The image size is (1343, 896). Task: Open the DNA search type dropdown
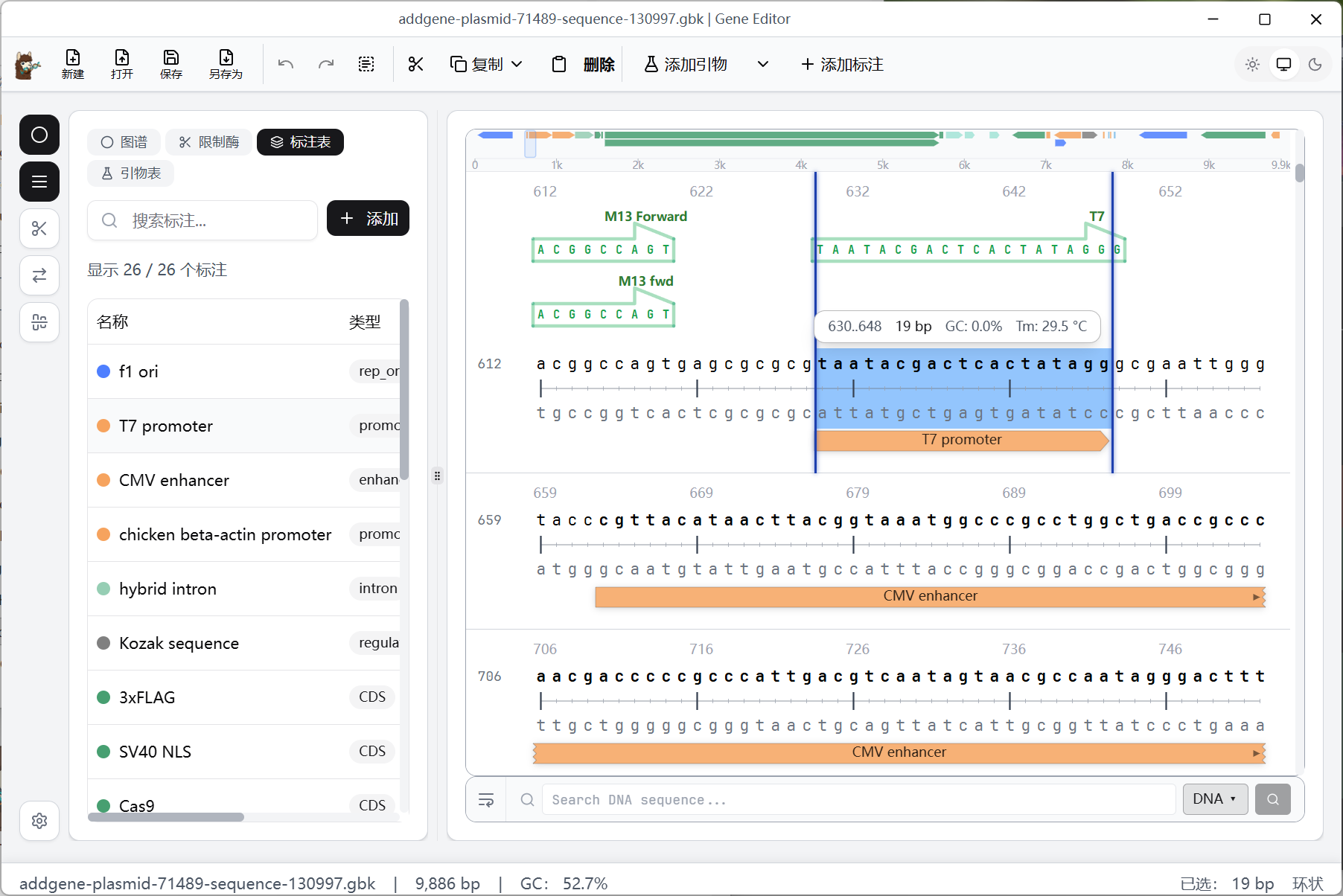click(x=1215, y=799)
